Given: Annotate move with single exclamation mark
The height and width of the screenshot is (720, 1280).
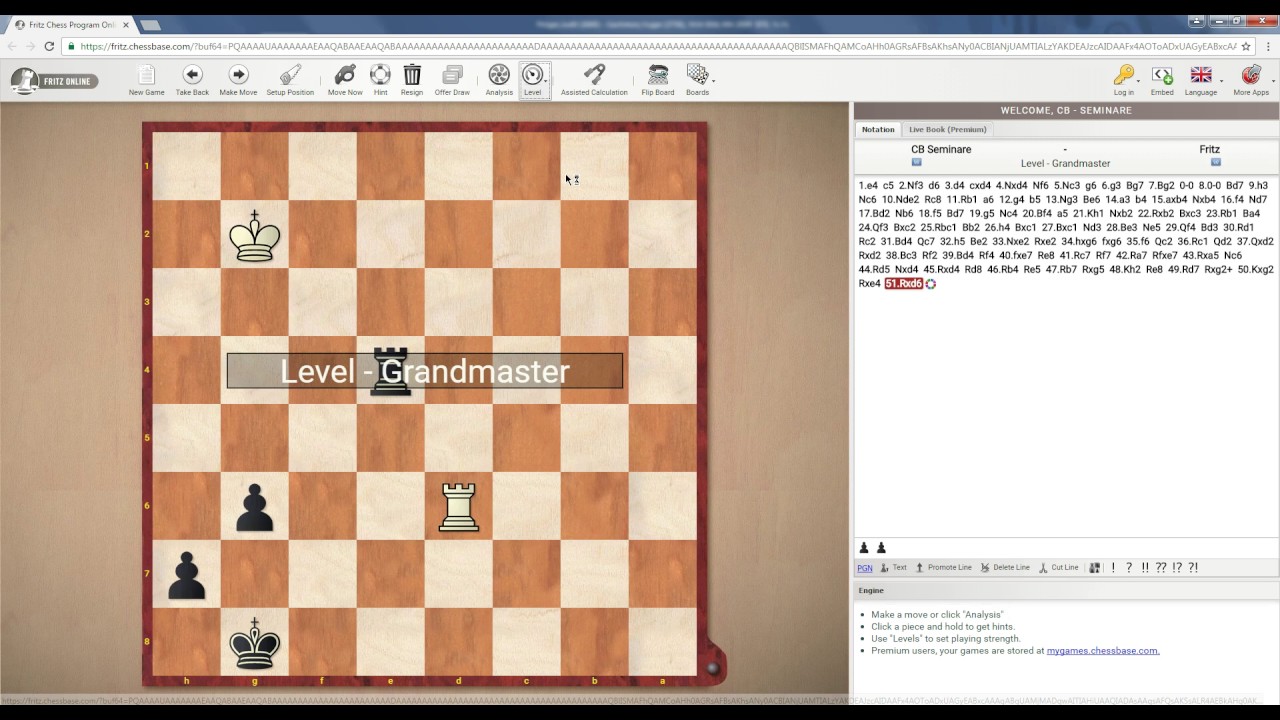Looking at the screenshot, I should coord(1113,568).
